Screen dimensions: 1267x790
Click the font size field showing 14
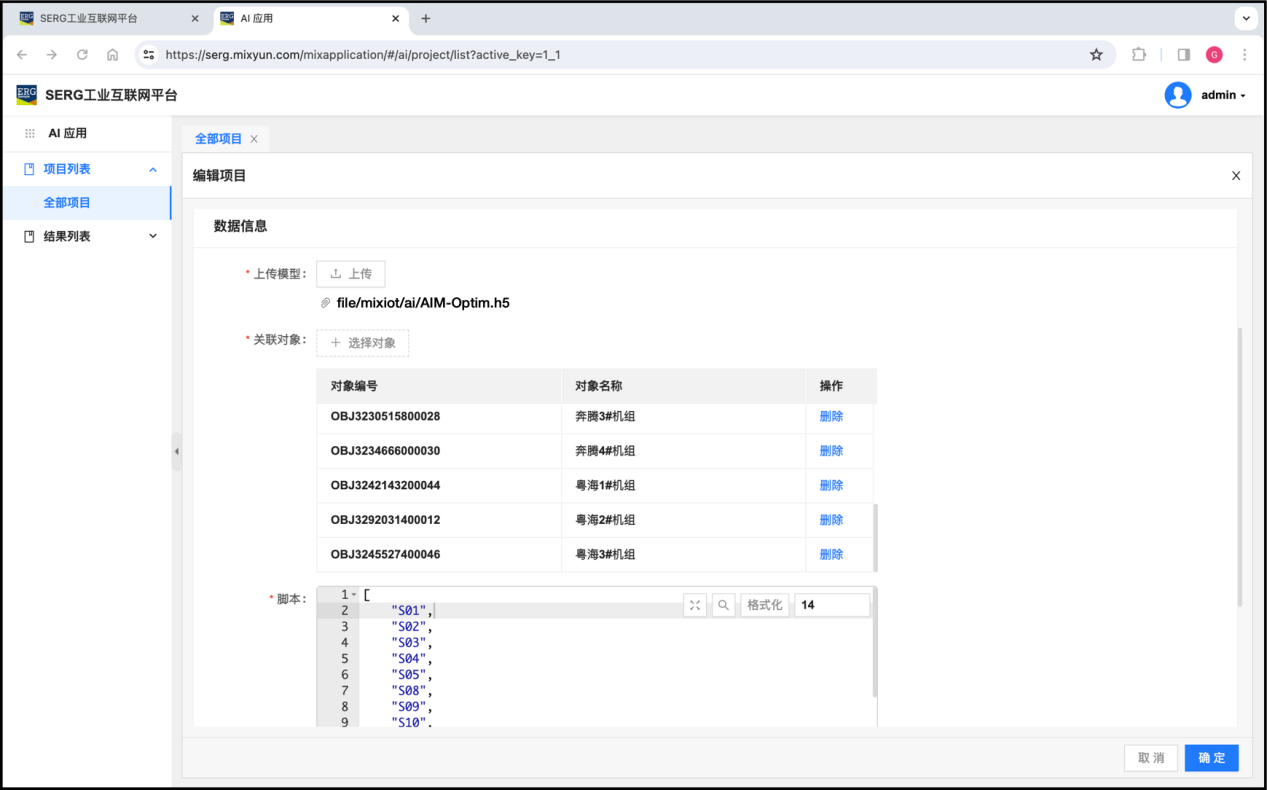[x=831, y=605]
